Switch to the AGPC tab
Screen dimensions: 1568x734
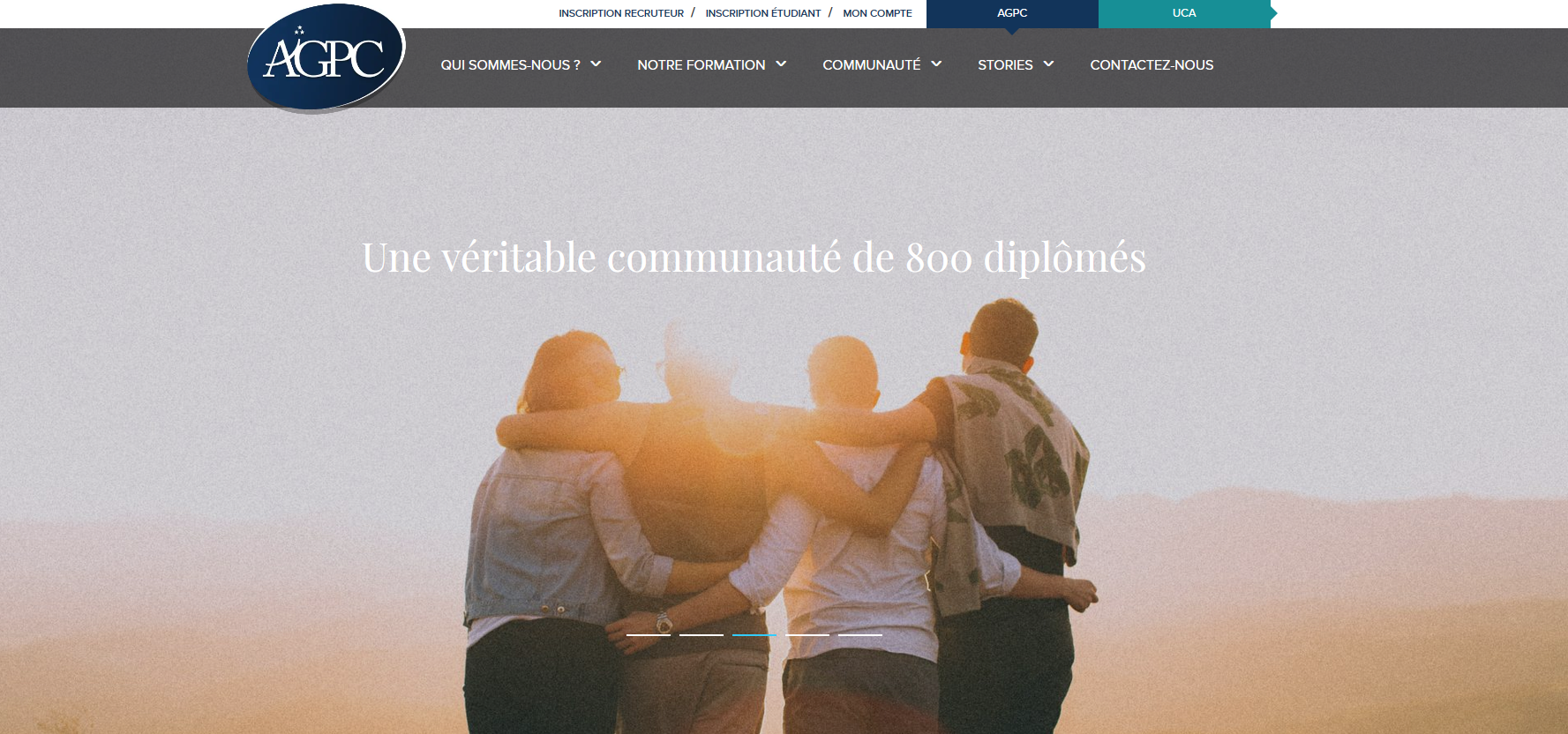[1012, 13]
